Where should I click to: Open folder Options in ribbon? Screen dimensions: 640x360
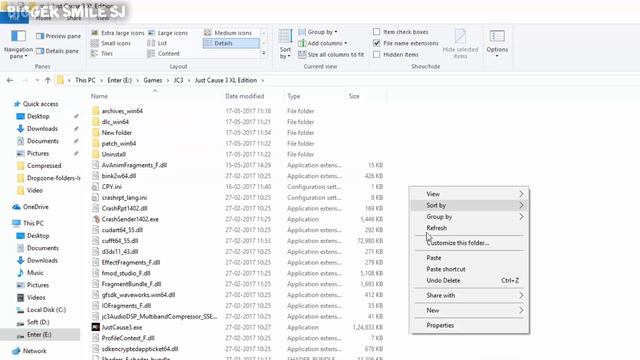[x=497, y=44]
